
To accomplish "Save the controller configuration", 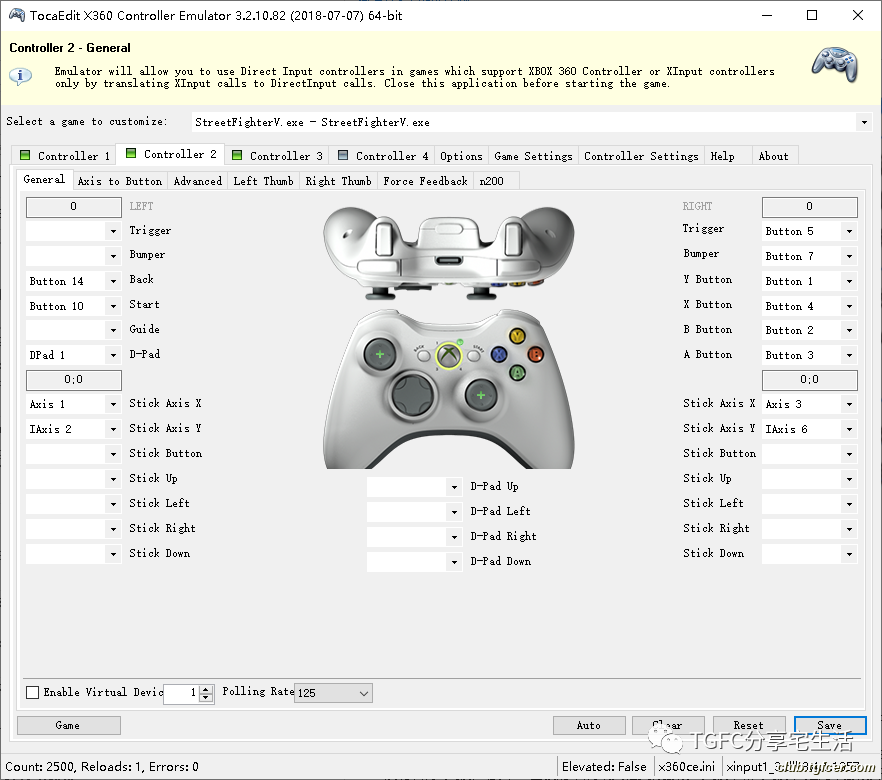I will point(830,725).
